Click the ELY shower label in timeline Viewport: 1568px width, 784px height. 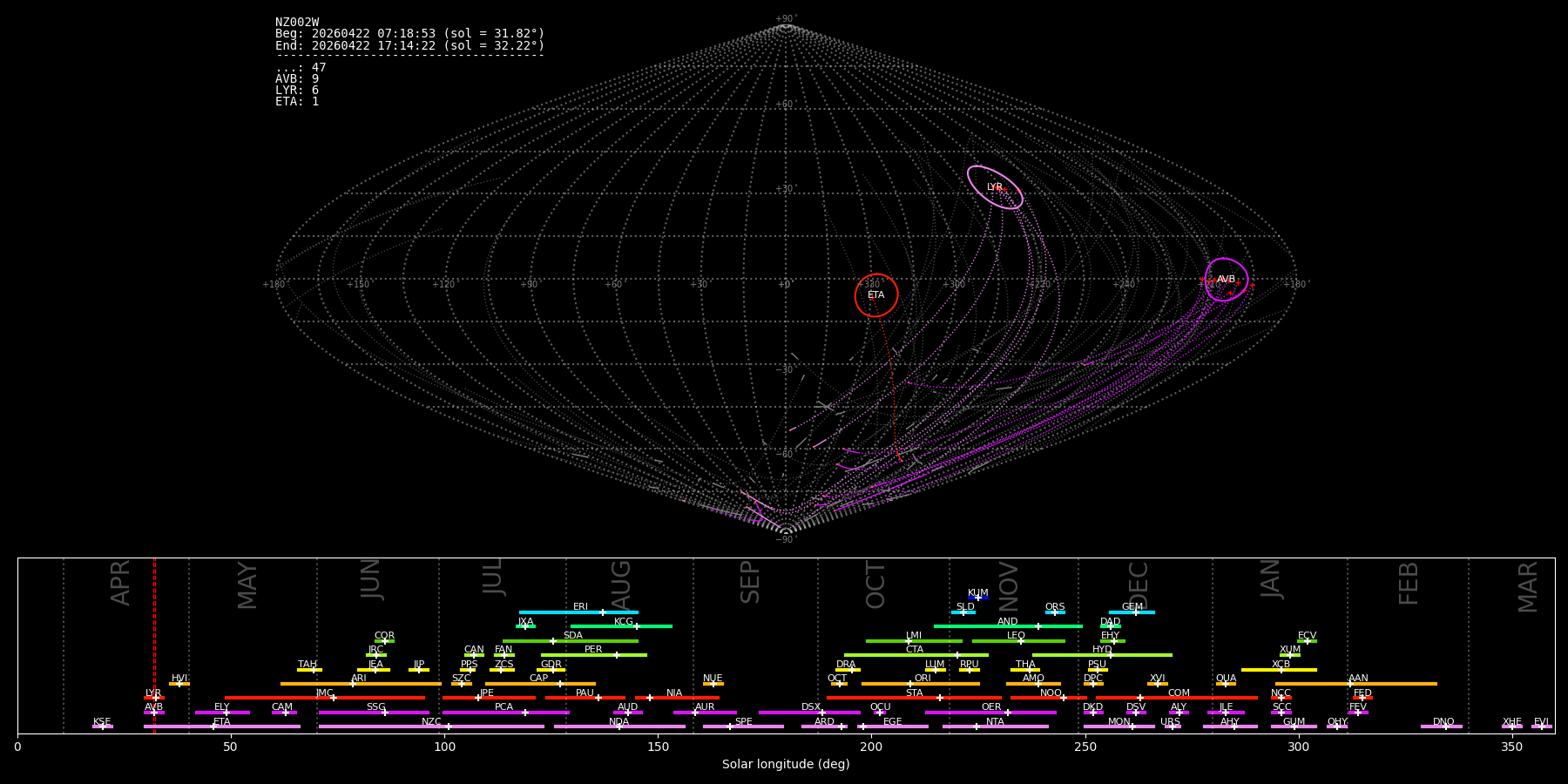[222, 707]
